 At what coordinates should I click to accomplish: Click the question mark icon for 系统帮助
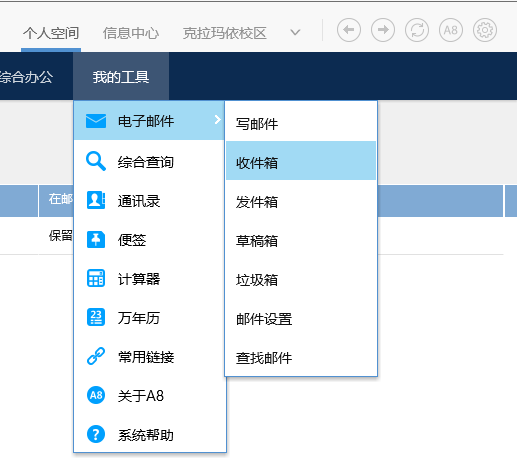pos(96,434)
